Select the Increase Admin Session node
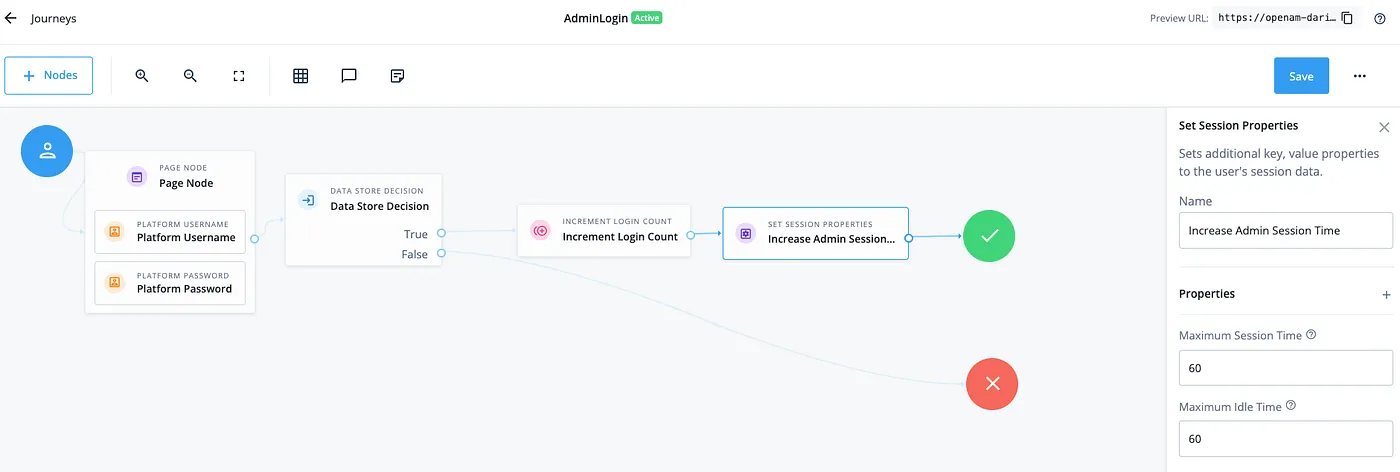1400x472 pixels. (x=815, y=233)
